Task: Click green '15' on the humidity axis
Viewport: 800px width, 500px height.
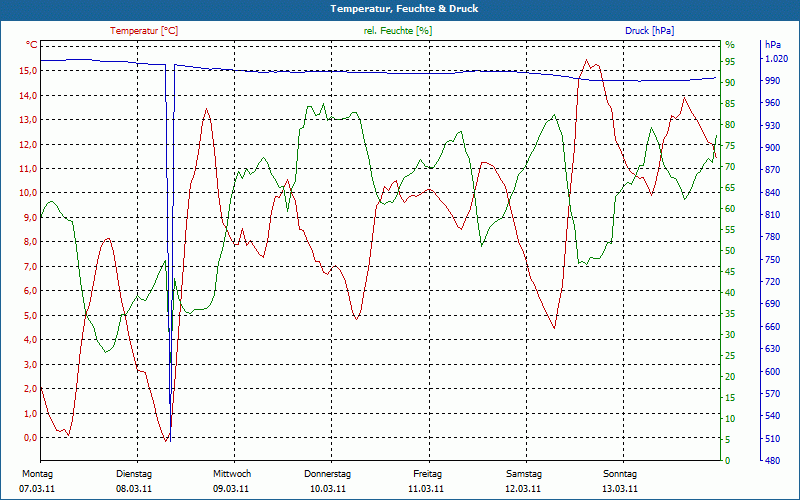Action: pyautogui.click(x=730, y=397)
